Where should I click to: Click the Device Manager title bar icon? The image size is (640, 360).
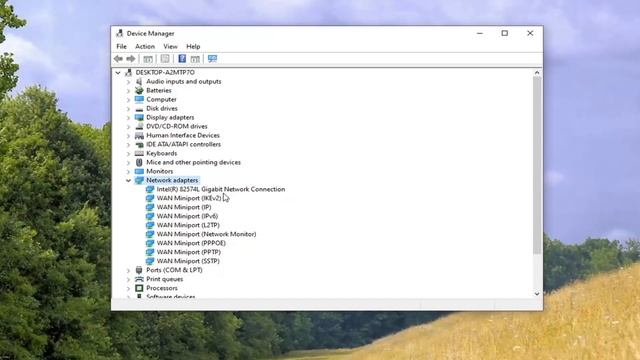coord(120,33)
